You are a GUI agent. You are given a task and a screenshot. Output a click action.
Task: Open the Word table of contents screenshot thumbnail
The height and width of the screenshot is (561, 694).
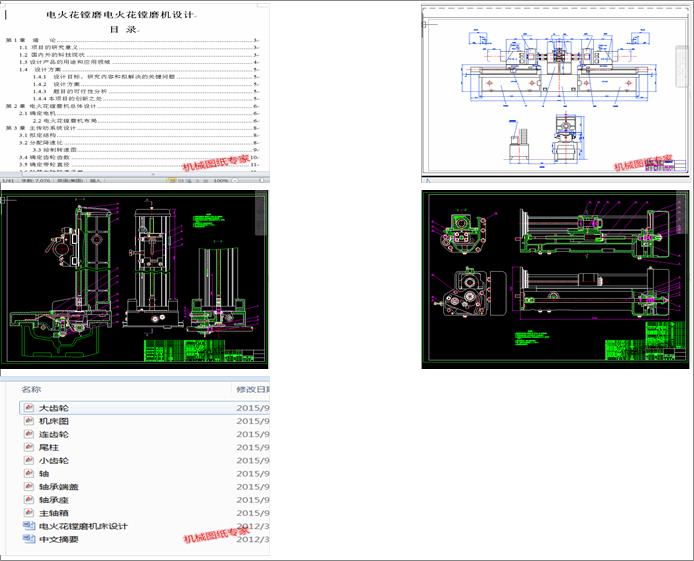point(135,92)
